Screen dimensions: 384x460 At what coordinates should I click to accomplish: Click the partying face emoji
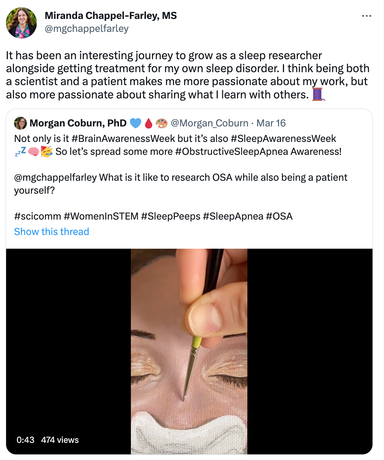[47, 152]
